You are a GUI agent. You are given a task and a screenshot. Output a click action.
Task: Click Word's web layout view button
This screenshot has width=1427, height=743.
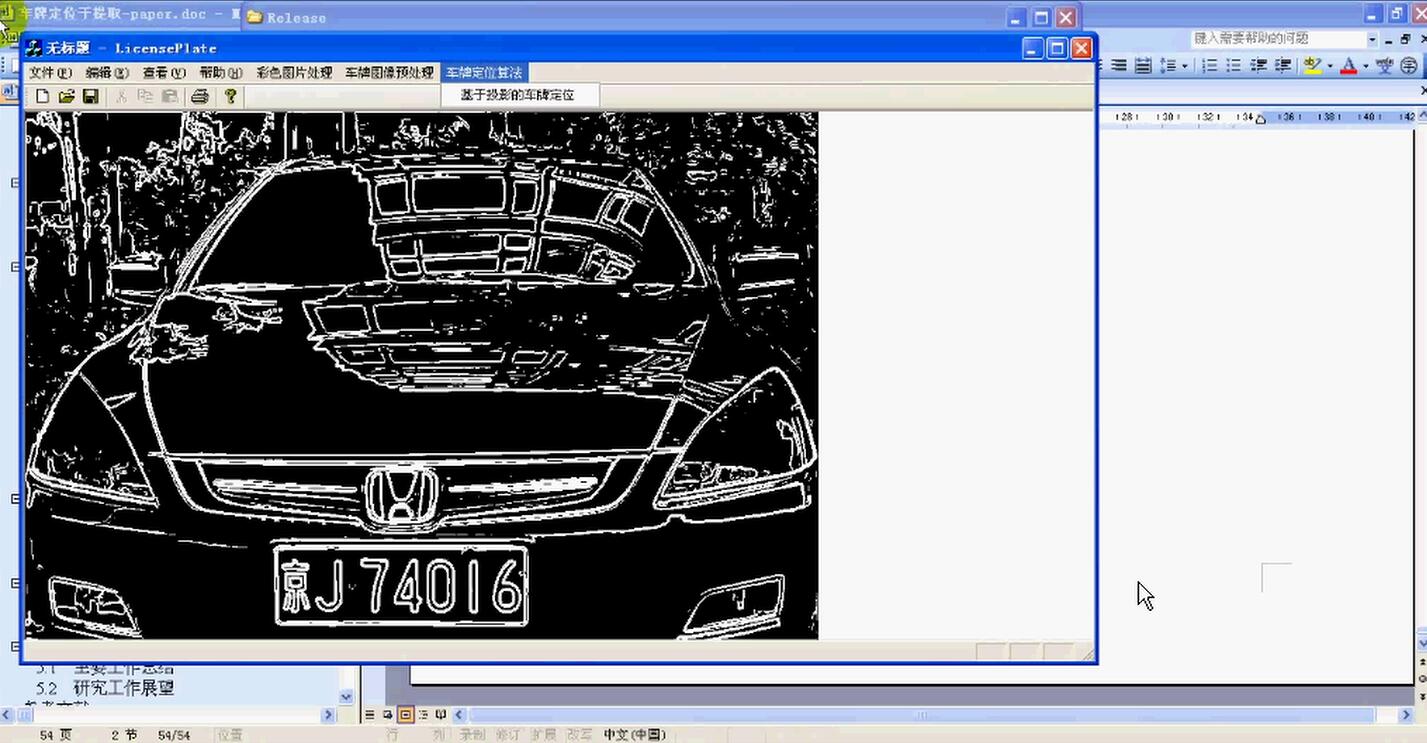click(x=388, y=715)
